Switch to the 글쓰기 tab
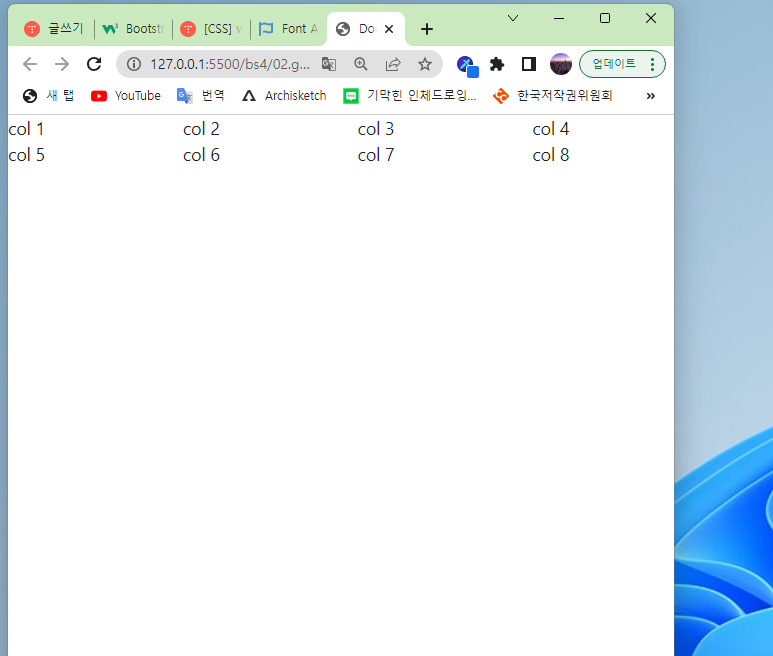Image resolution: width=773 pixels, height=656 pixels. (54, 29)
